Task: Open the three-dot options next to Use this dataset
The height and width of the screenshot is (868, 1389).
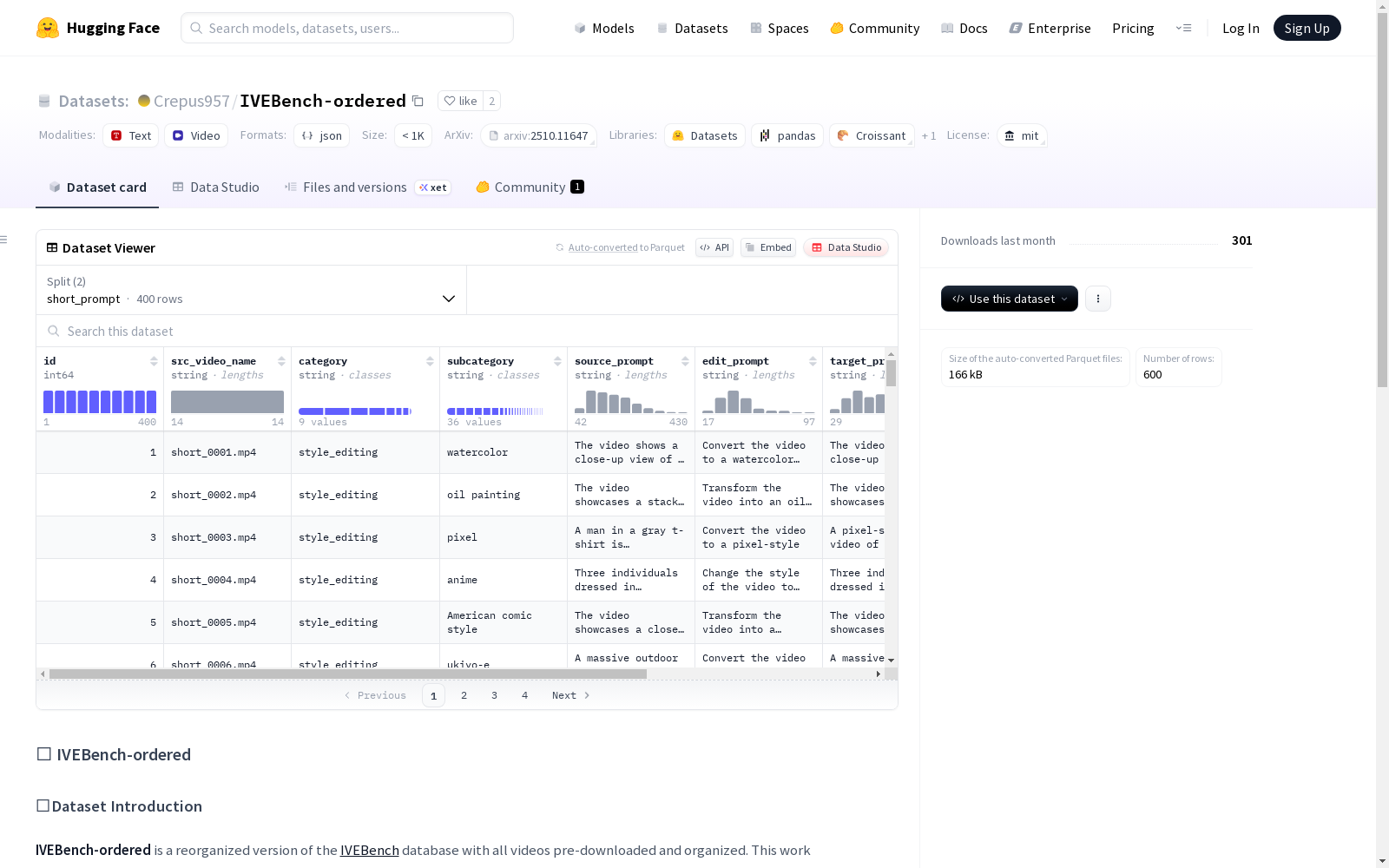Action: tap(1098, 299)
